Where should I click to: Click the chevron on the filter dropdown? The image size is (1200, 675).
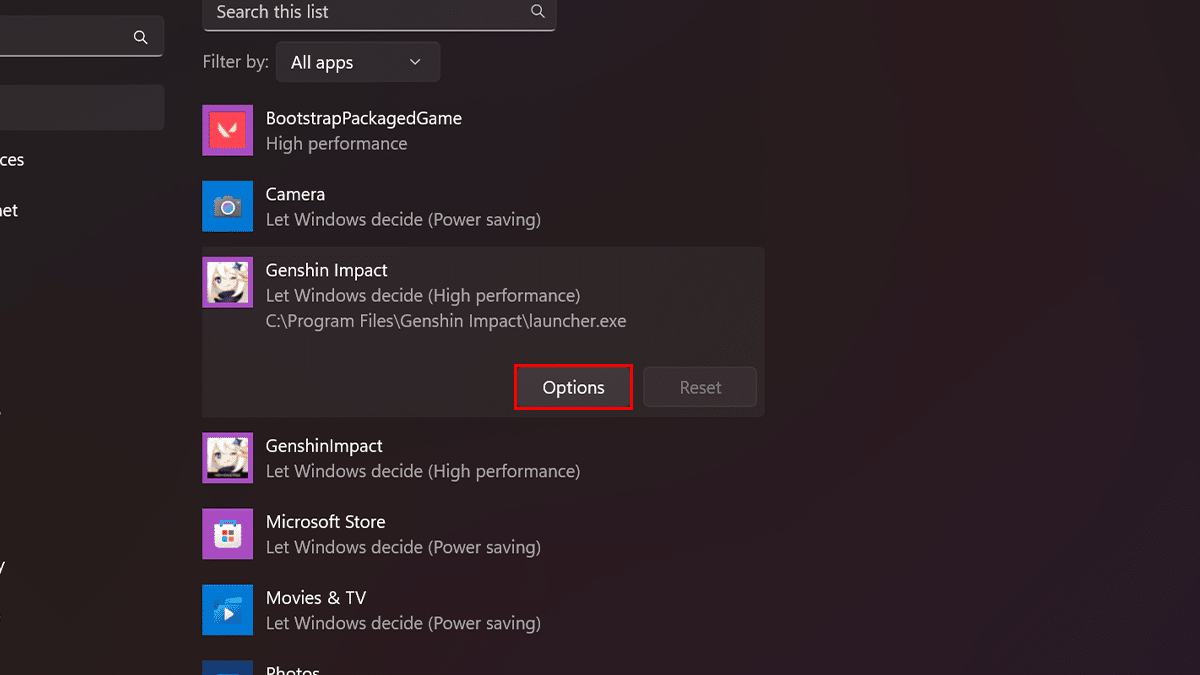tap(415, 62)
